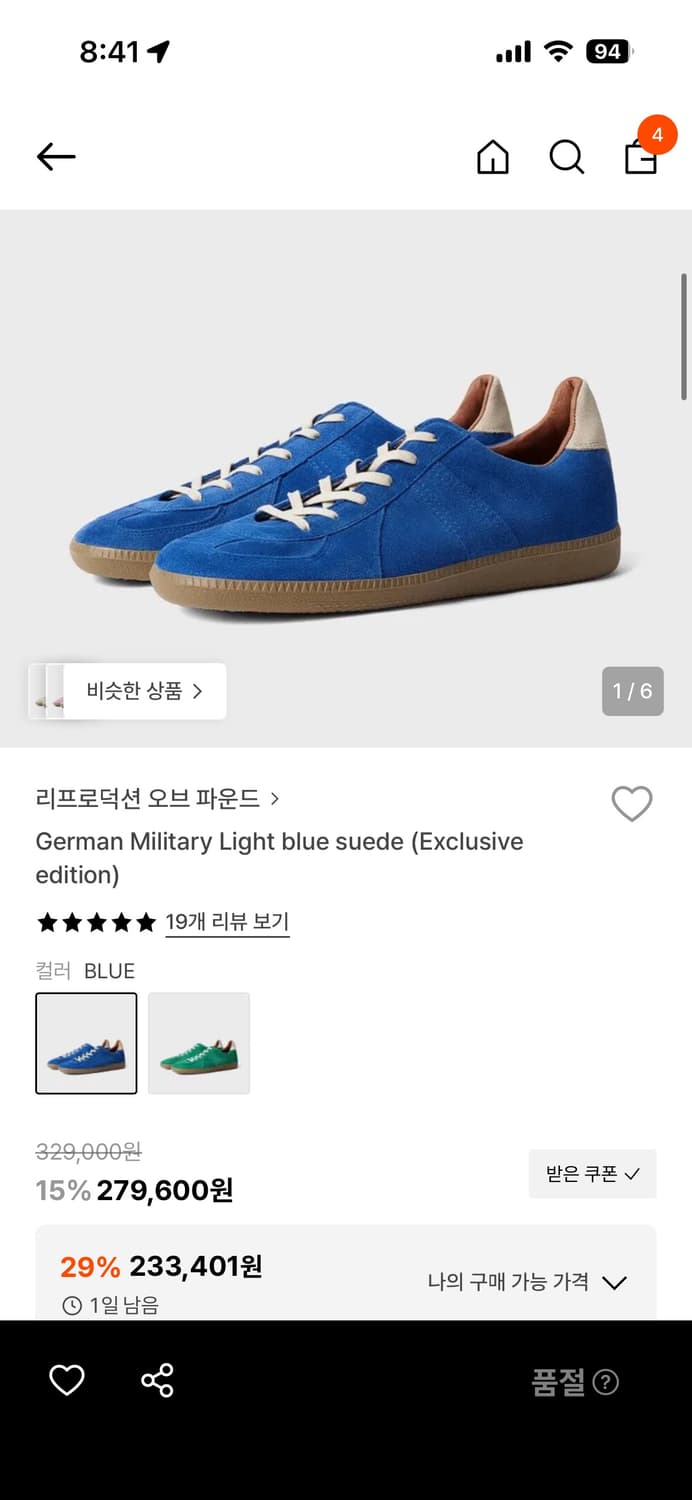Open the 19개 리뷰 보기 review link
This screenshot has height=1500, width=692.
point(227,923)
